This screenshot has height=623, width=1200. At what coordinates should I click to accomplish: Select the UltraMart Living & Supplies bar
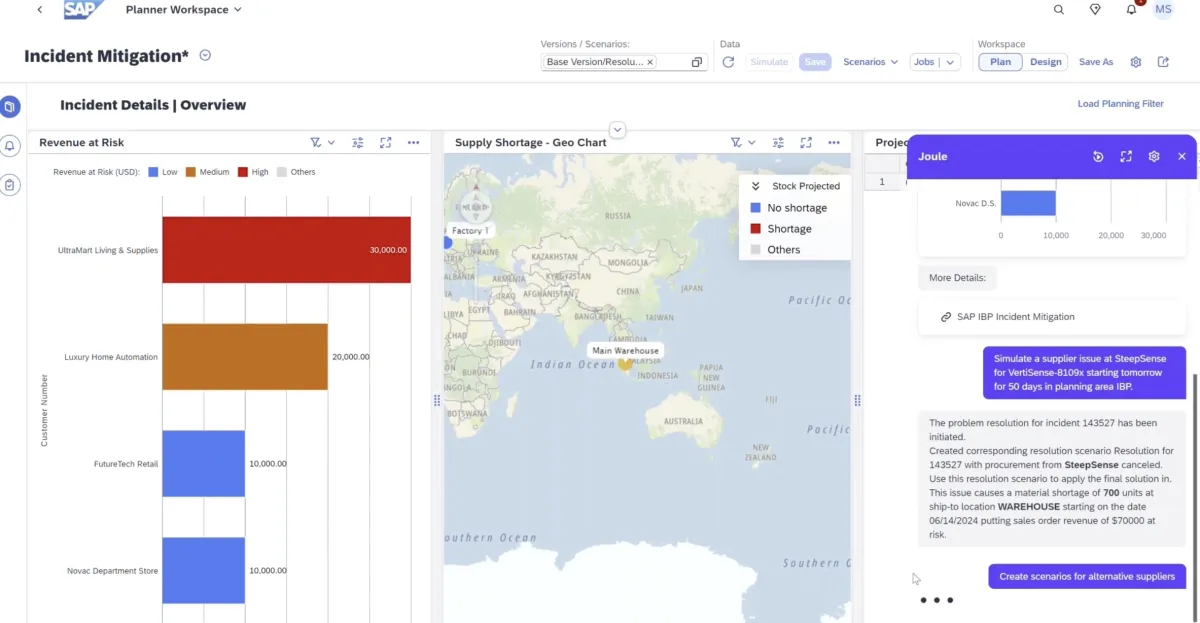286,250
